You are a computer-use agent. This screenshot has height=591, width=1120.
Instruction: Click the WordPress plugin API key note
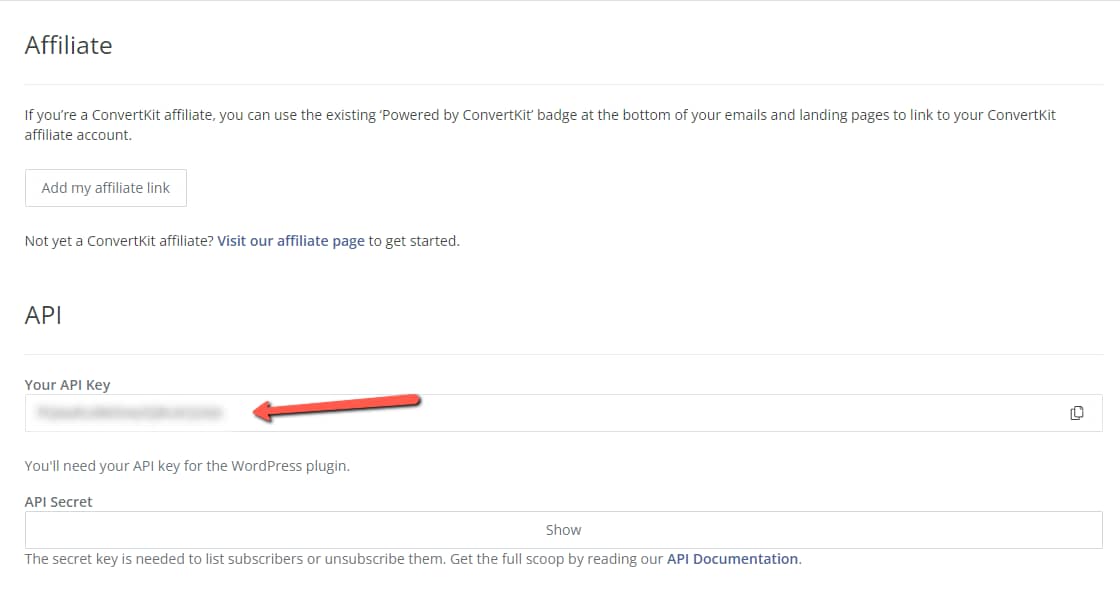(x=187, y=466)
